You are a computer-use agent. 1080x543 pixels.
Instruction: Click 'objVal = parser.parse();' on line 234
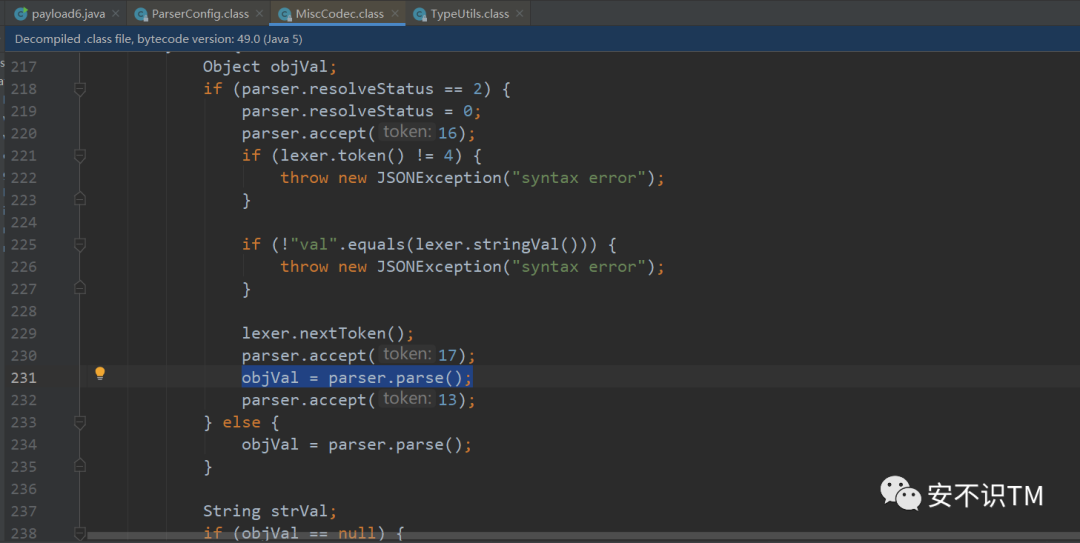tap(357, 444)
